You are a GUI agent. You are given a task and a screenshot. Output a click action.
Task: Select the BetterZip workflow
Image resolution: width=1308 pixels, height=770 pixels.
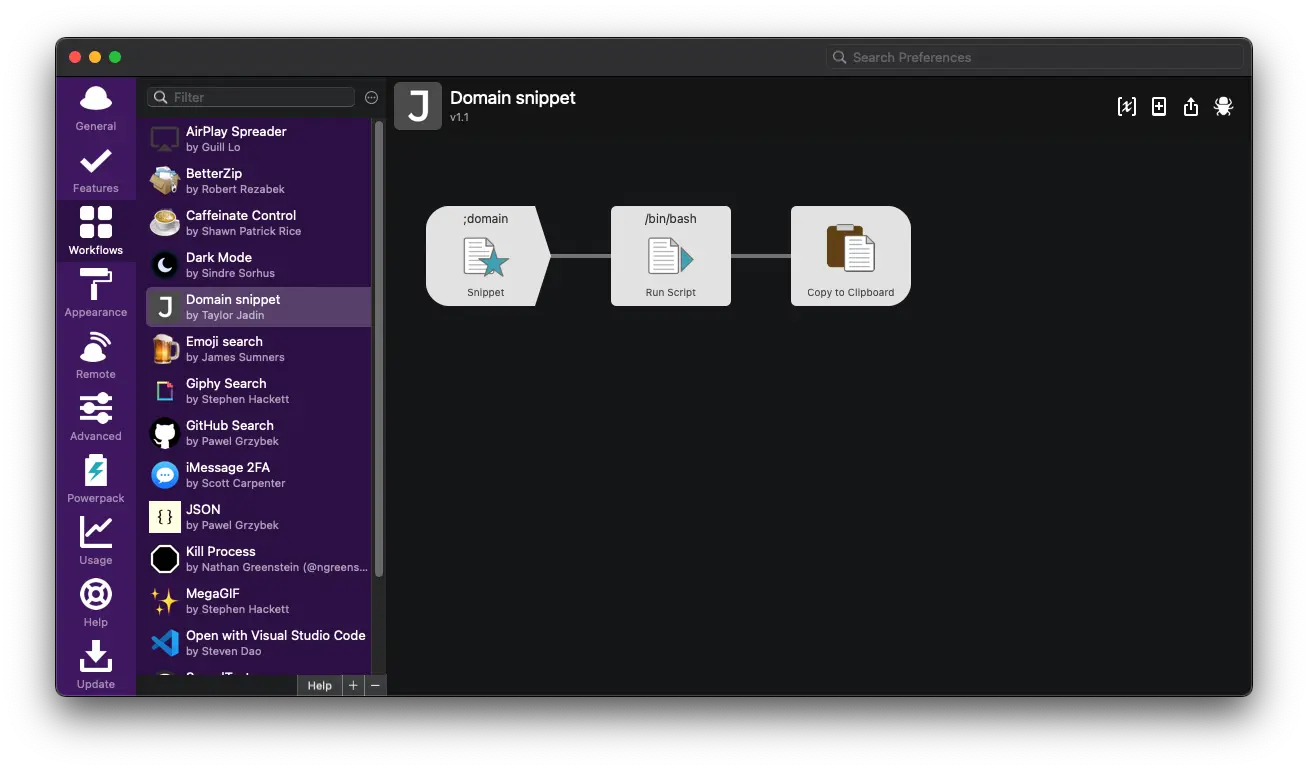click(258, 181)
